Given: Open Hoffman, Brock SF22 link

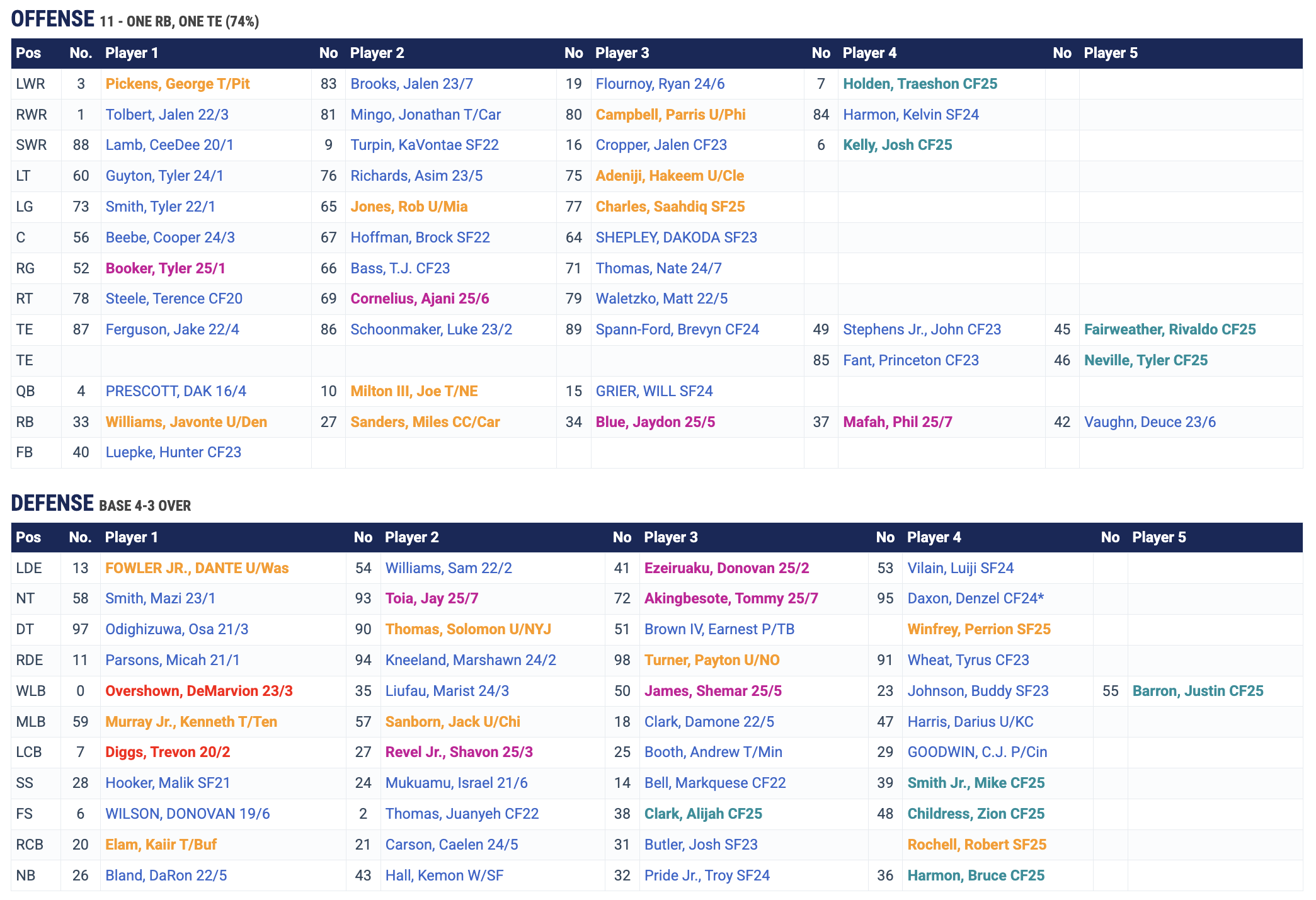Looking at the screenshot, I should [x=420, y=237].
